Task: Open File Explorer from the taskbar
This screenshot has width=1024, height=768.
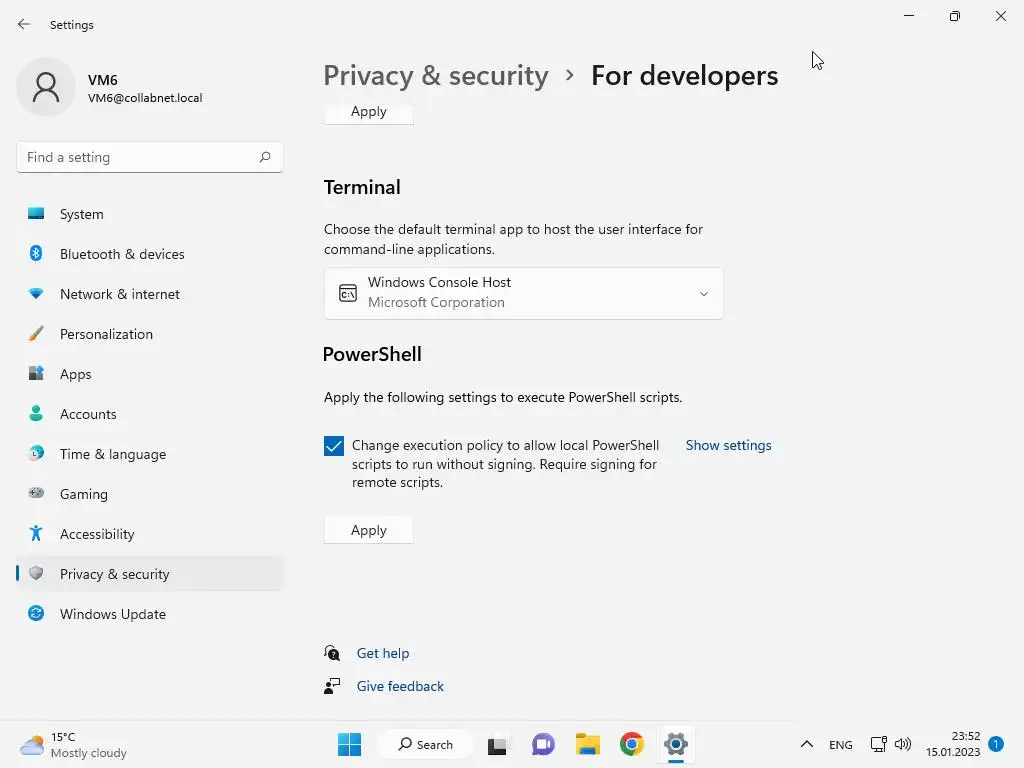Action: [588, 744]
